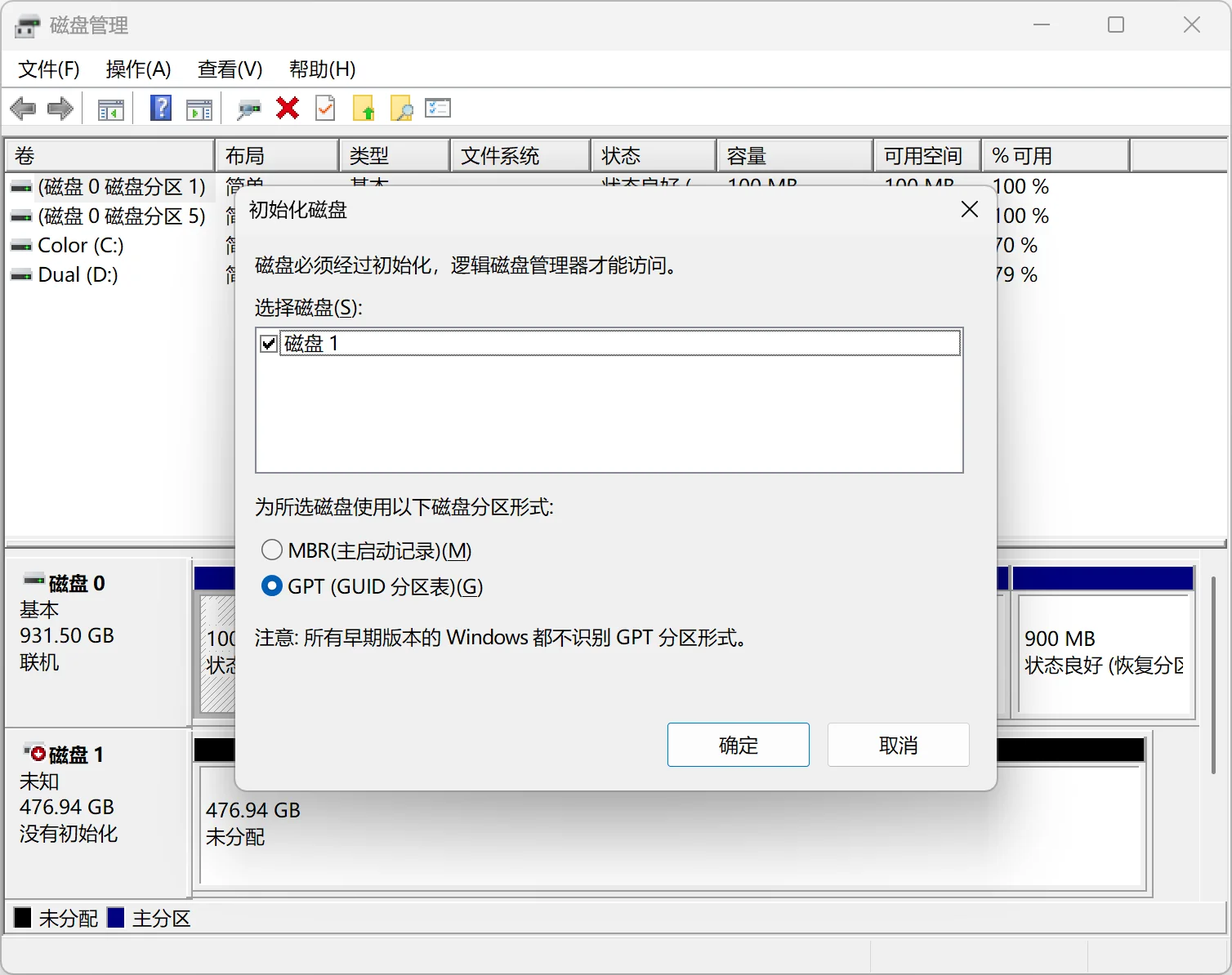Select the Color (C:) volume
The height and width of the screenshot is (975, 1232).
[x=80, y=246]
